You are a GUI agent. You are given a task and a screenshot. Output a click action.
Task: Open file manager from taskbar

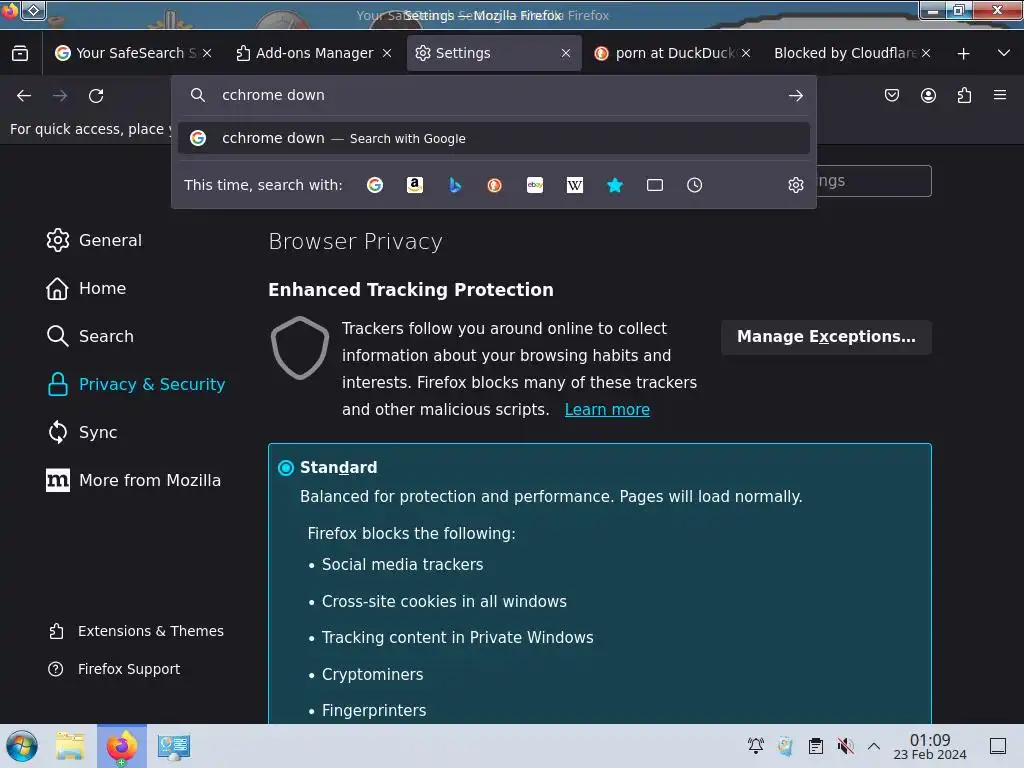(x=70, y=746)
